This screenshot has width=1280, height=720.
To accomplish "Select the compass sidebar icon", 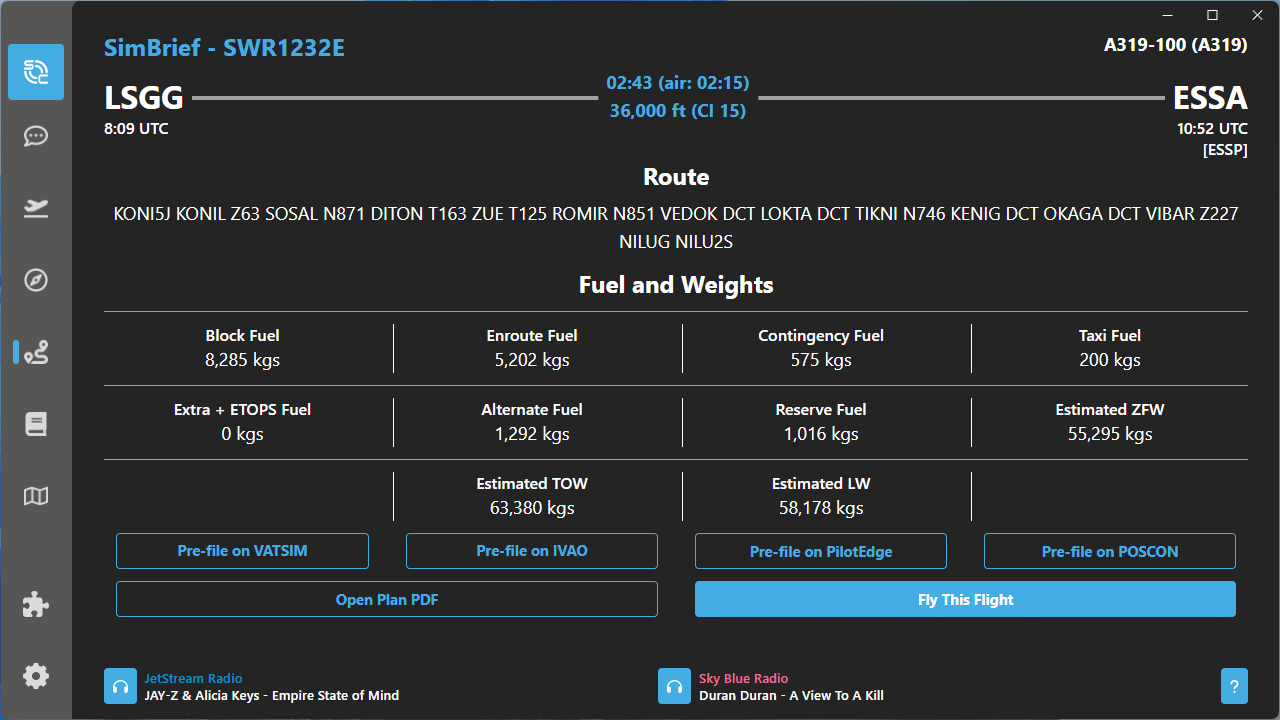I will 36,280.
